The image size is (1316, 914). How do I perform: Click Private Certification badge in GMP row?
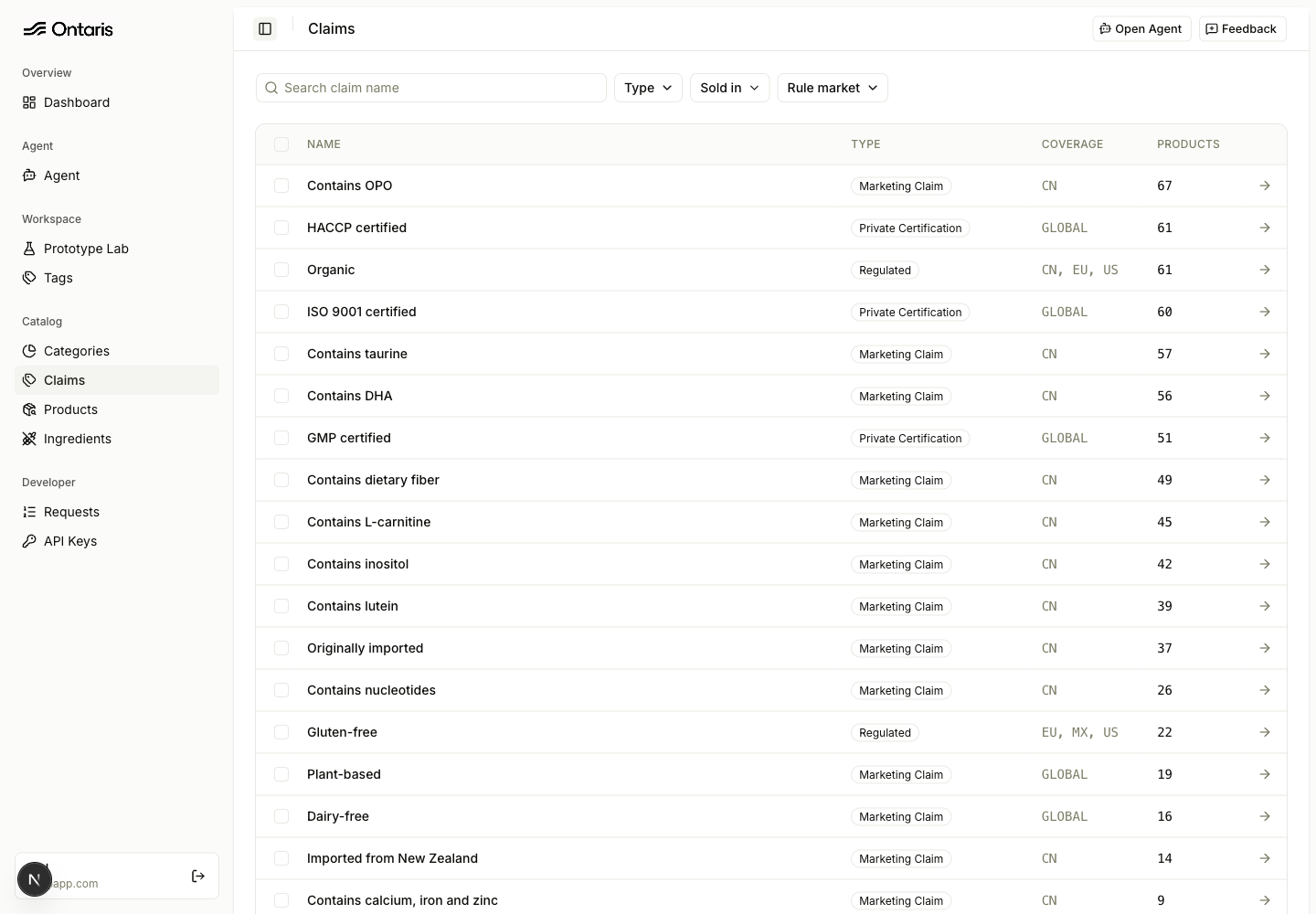tap(910, 438)
